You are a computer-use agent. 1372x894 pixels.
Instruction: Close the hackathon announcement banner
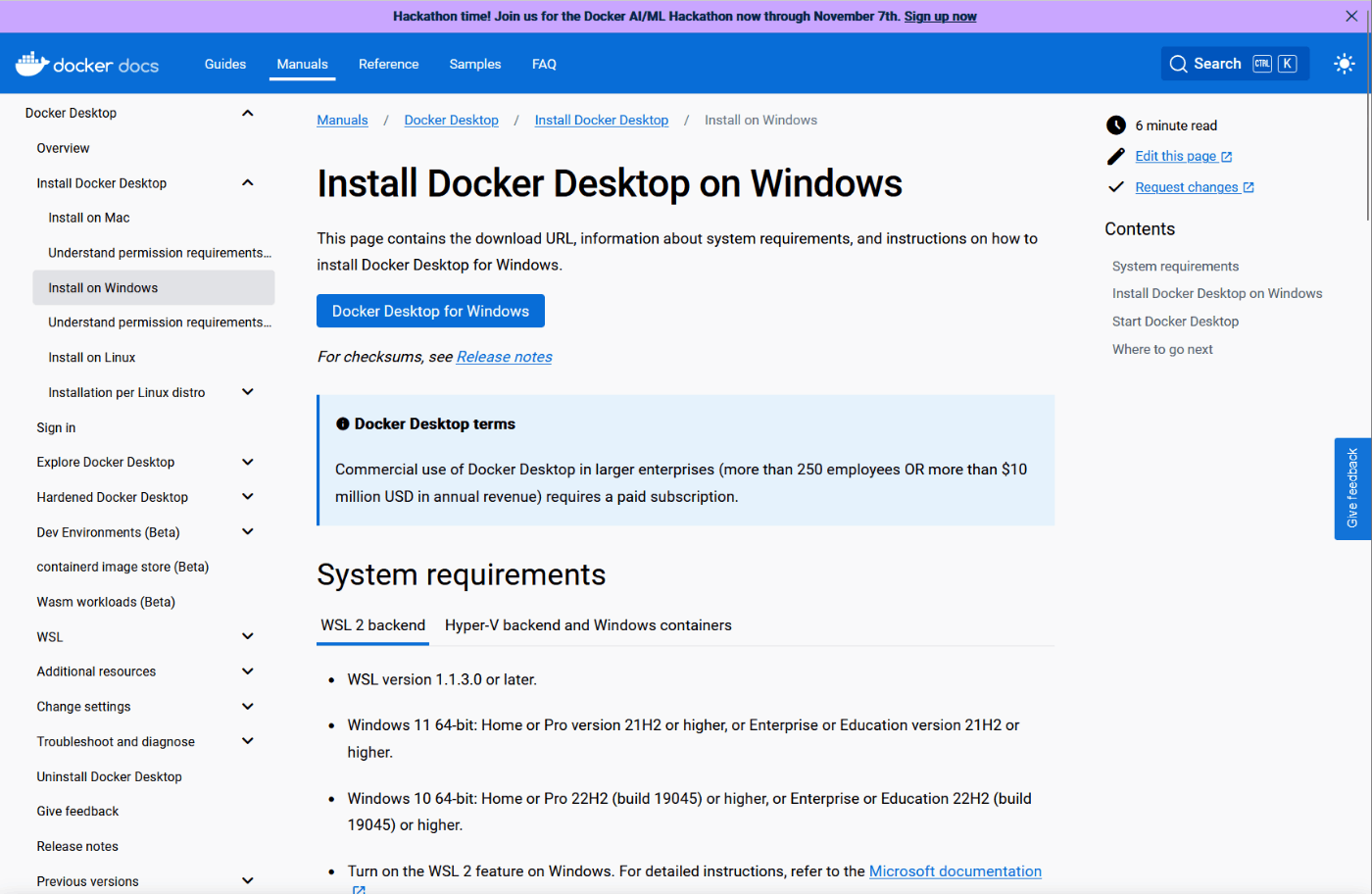point(1352,17)
